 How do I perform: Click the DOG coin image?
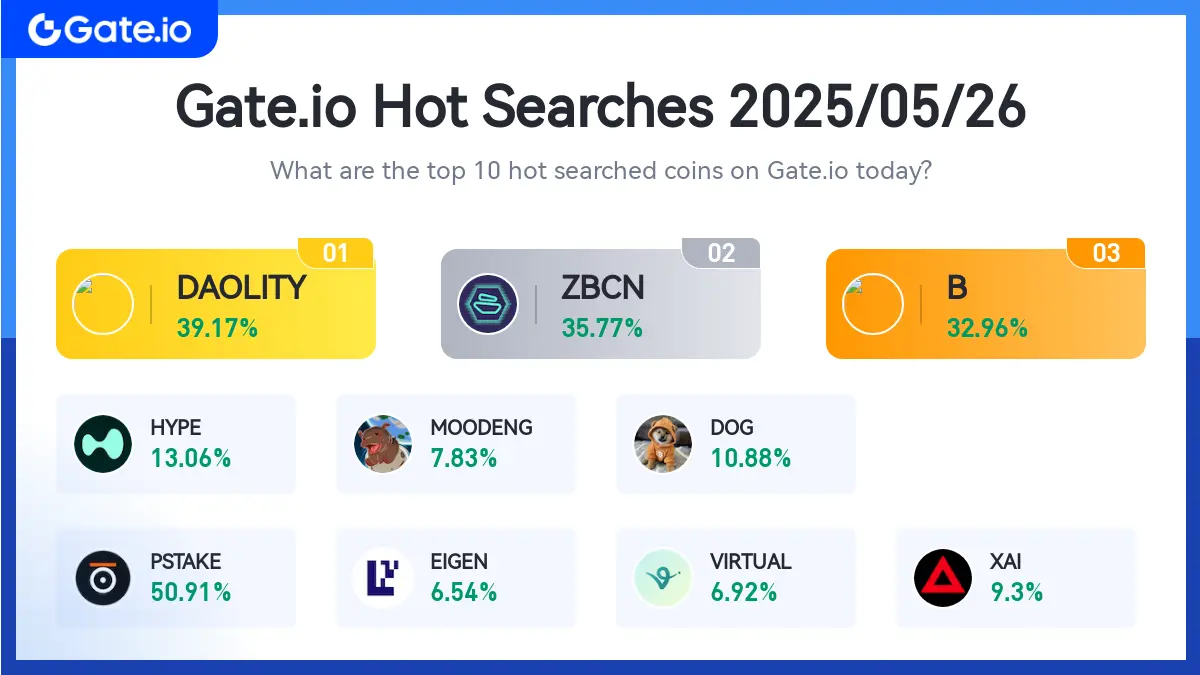[663, 443]
